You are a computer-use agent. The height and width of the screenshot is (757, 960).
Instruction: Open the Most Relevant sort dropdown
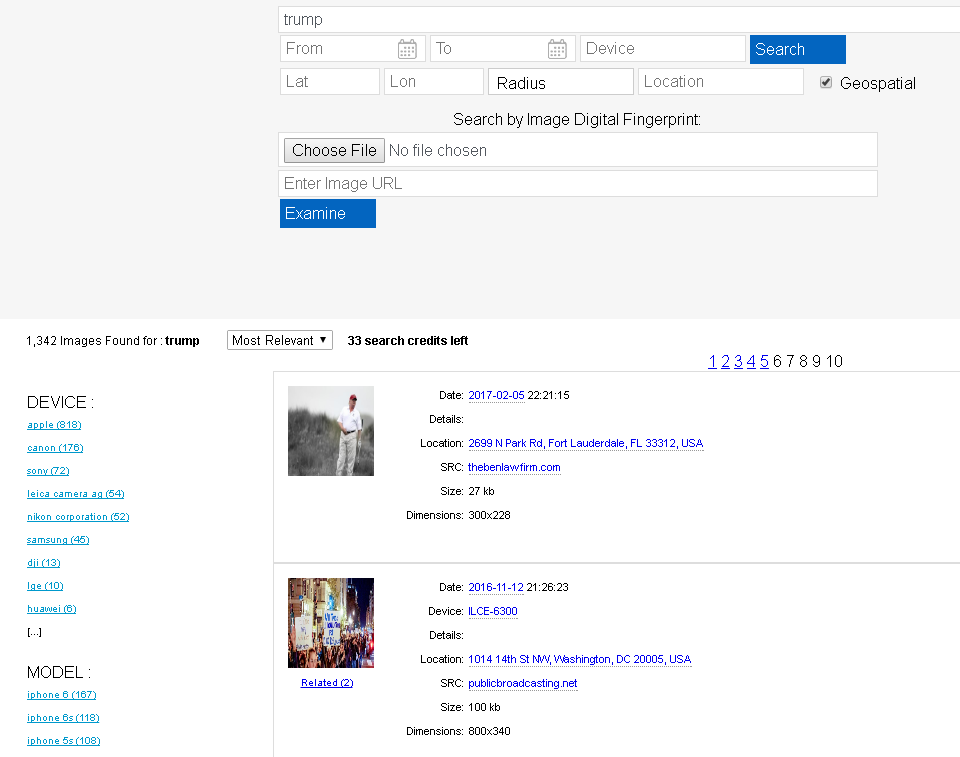[279, 340]
